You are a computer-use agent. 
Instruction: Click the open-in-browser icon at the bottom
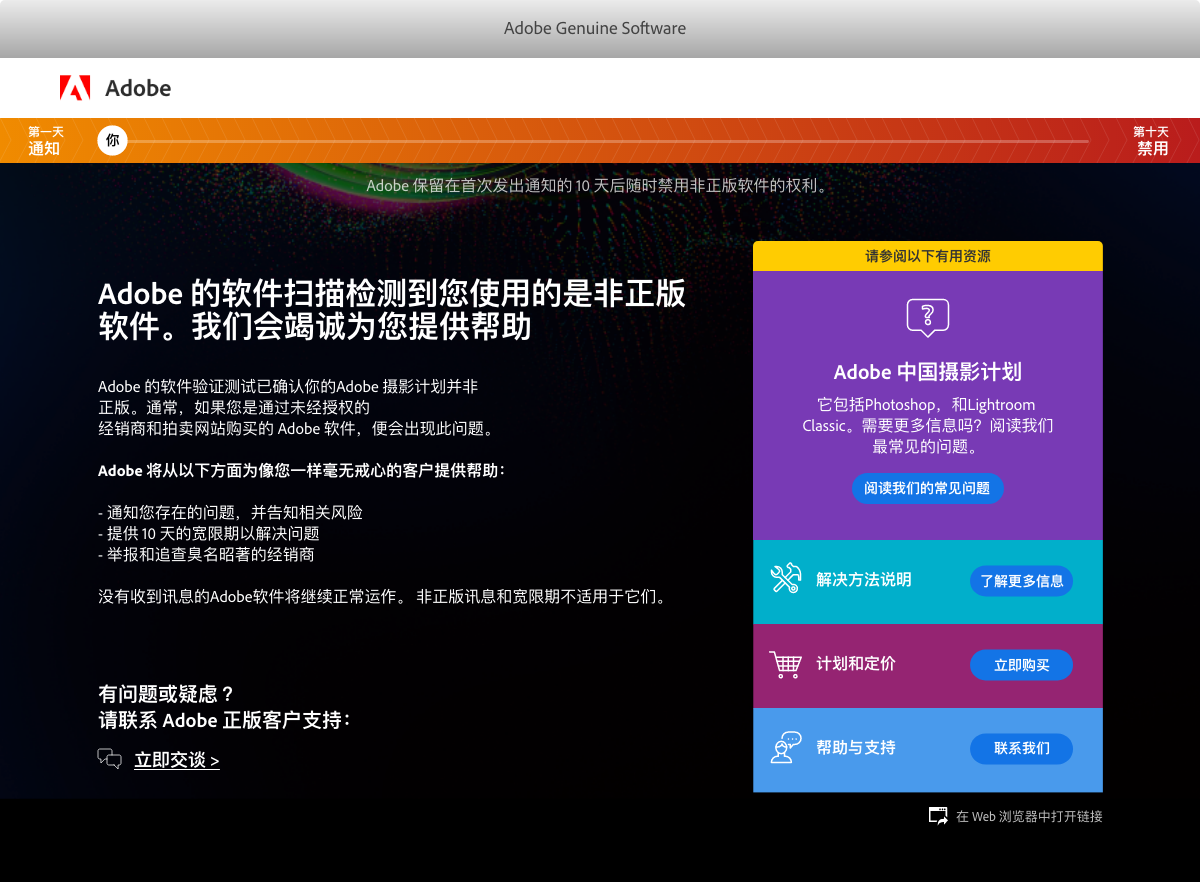click(x=938, y=815)
